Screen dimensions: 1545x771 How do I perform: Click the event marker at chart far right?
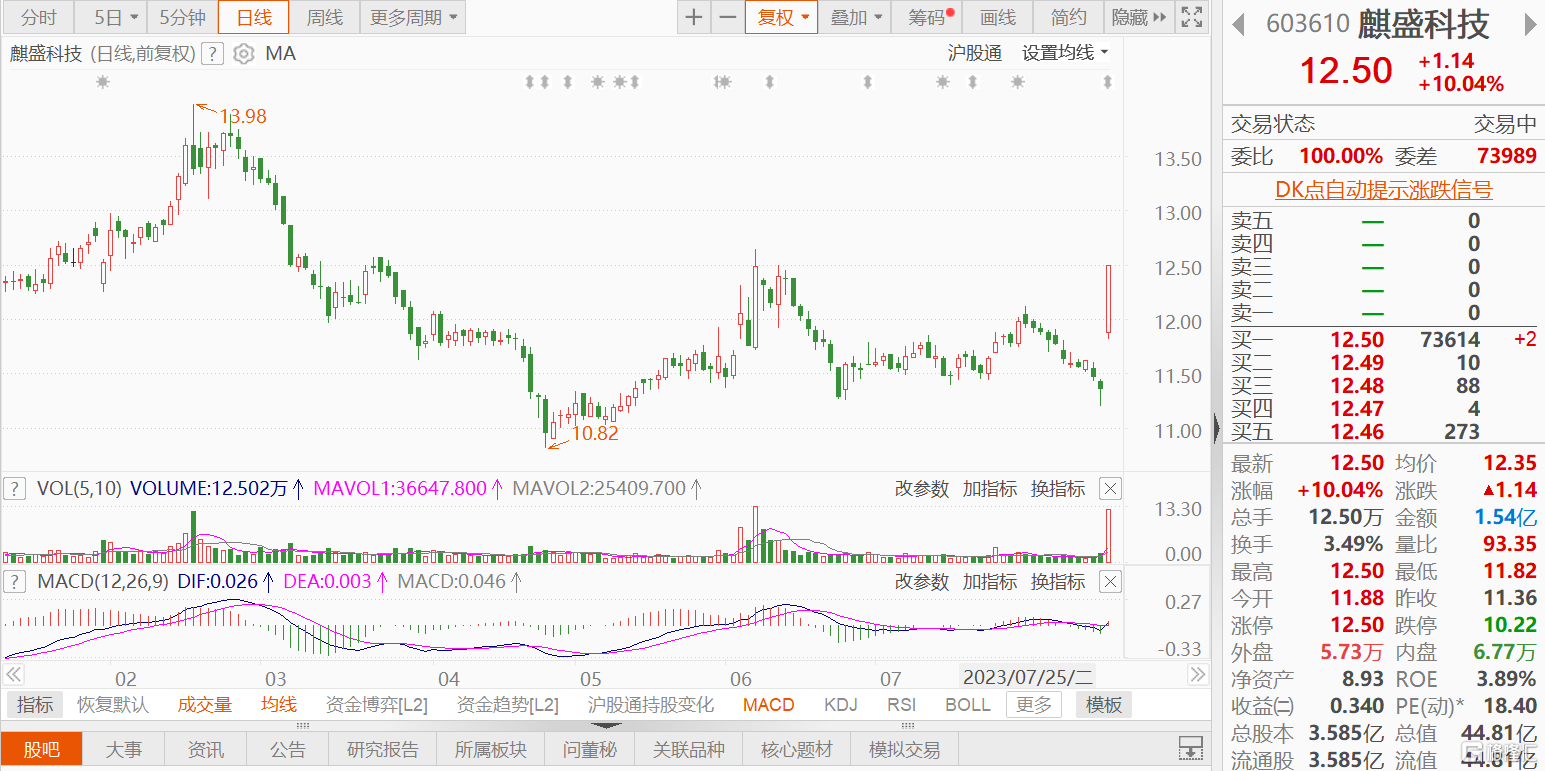pos(1107,82)
